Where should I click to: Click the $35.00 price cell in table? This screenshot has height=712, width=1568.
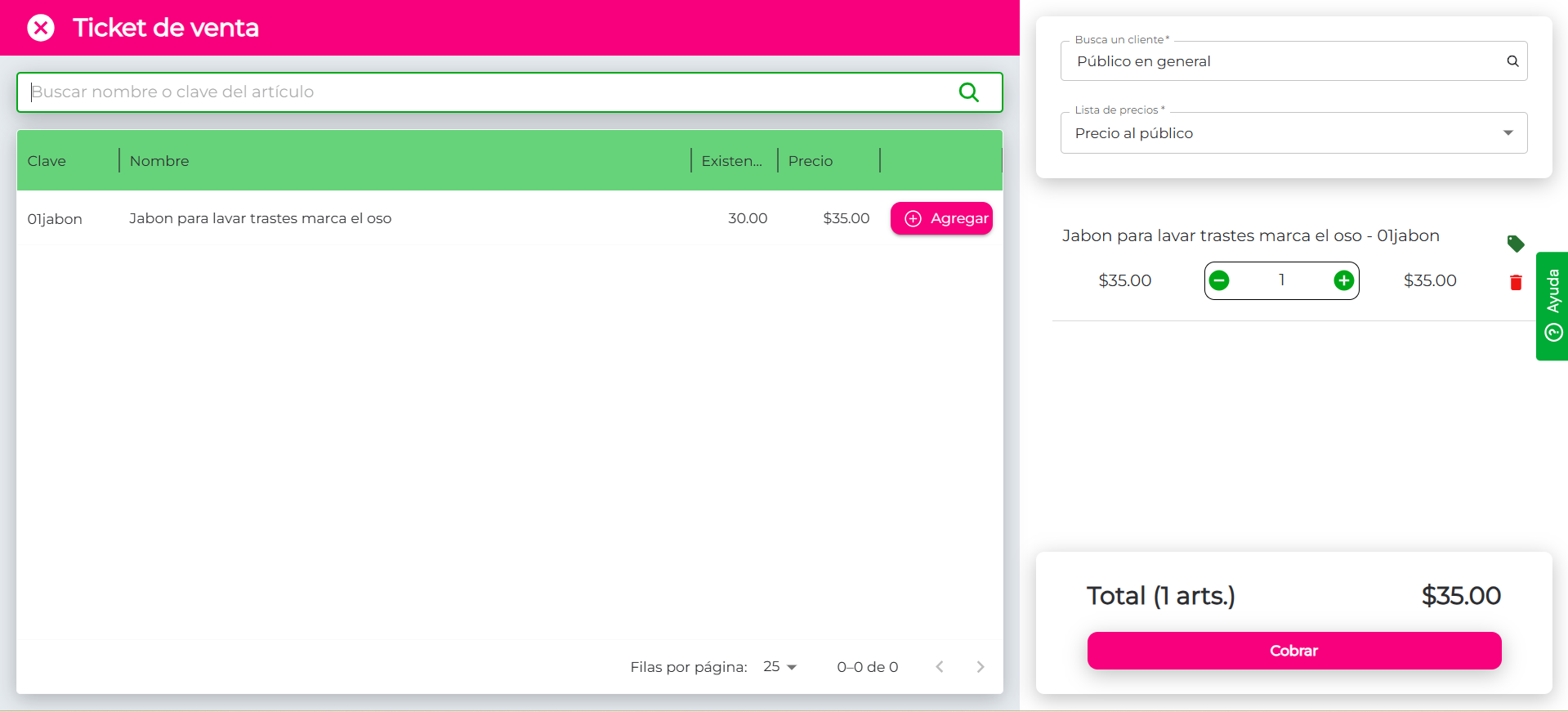tap(846, 218)
